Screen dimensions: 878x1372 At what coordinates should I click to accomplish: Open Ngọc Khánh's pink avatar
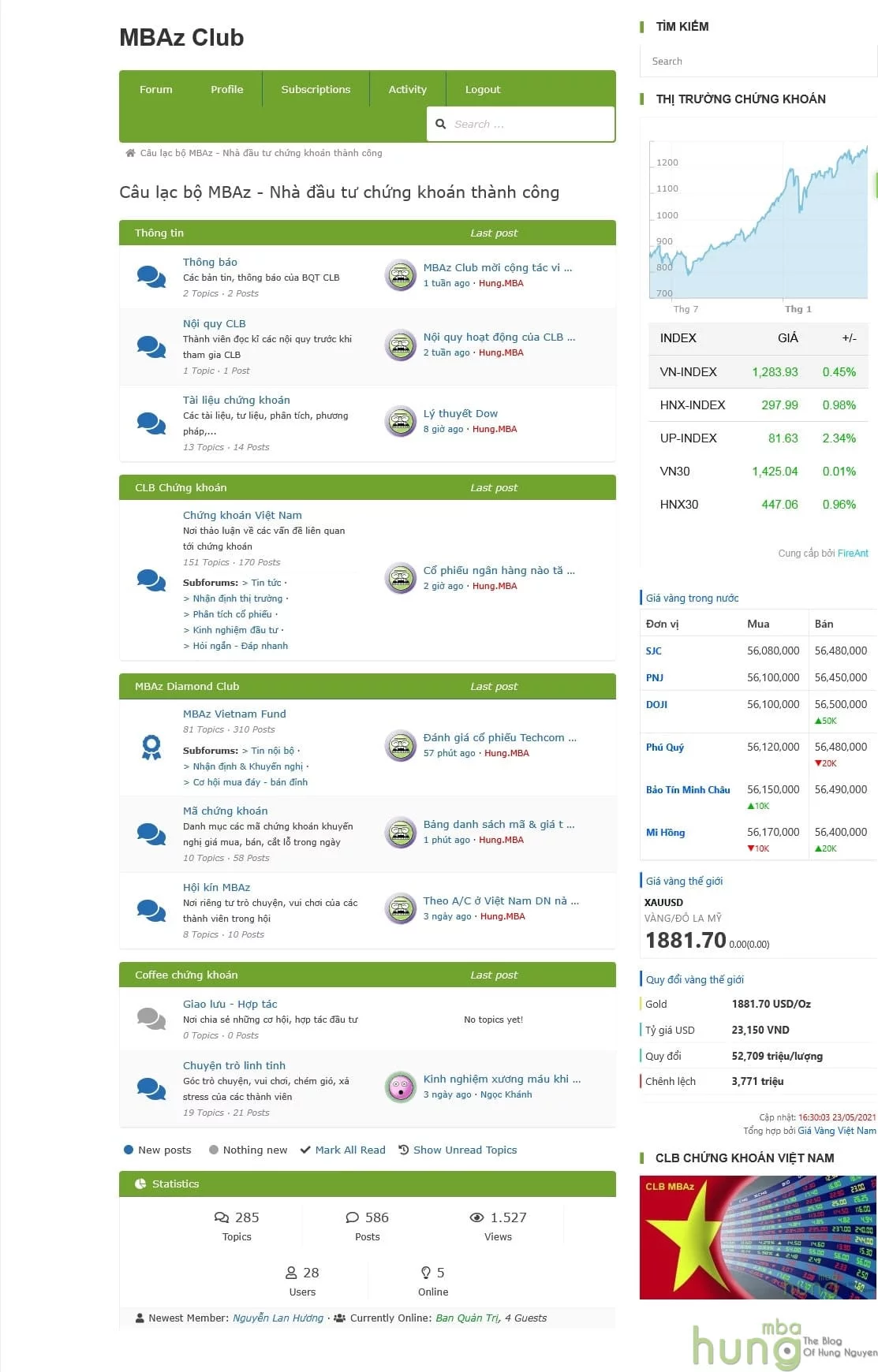pyautogui.click(x=401, y=1087)
